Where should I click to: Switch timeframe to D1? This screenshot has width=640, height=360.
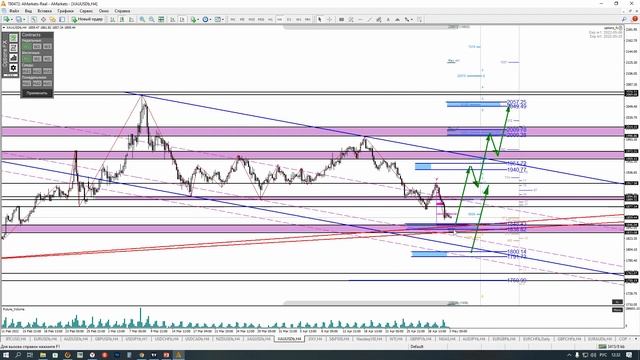[x=289, y=19]
